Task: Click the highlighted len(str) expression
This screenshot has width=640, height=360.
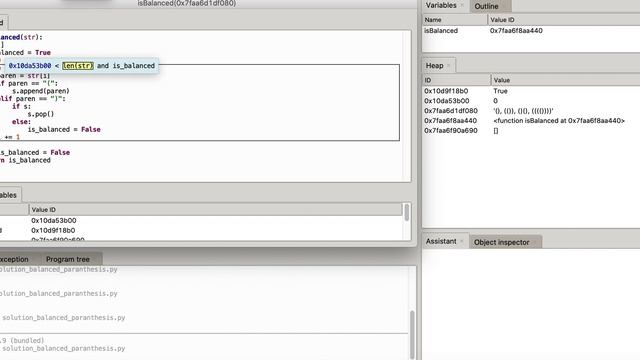Action: point(78,66)
